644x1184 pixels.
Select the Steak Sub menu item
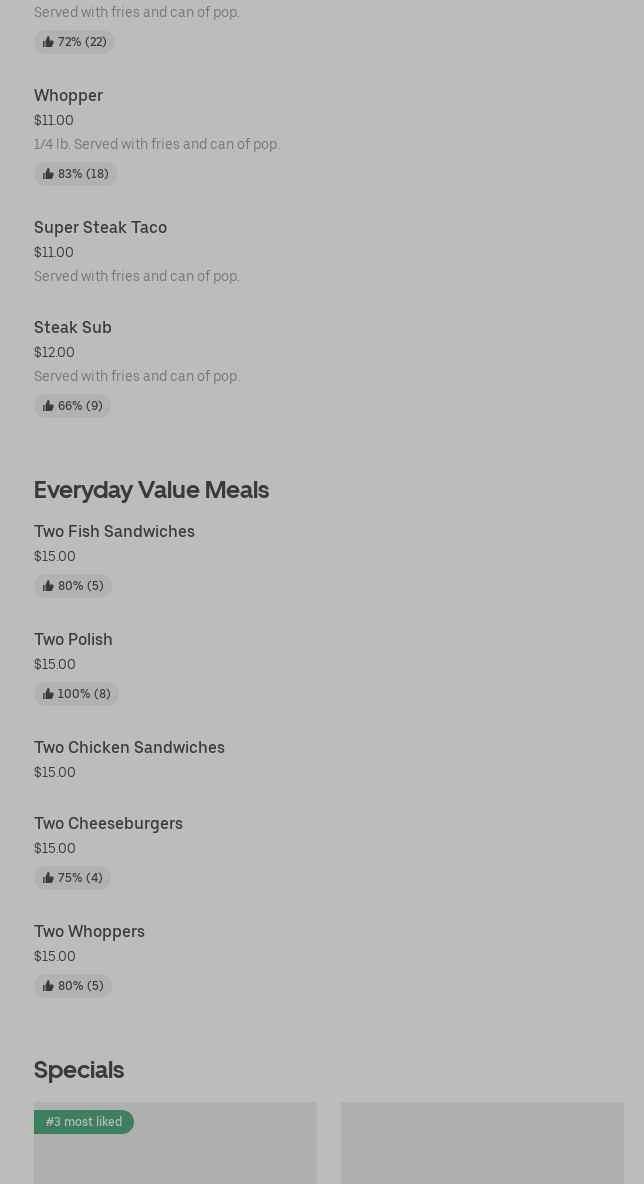pos(73,328)
